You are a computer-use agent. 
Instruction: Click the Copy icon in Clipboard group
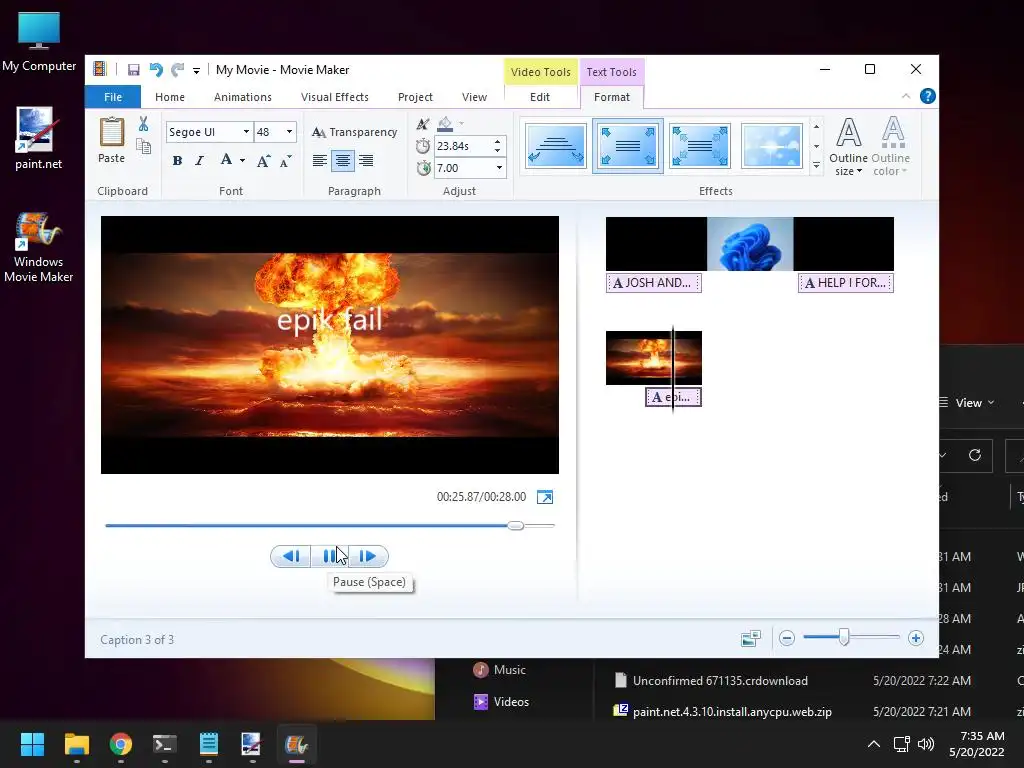pyautogui.click(x=143, y=146)
